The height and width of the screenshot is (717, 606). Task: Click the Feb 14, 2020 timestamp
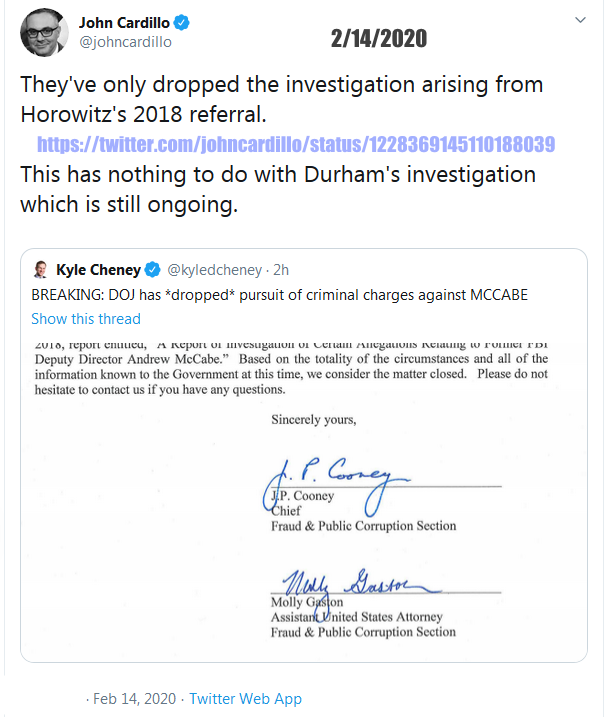[134, 699]
